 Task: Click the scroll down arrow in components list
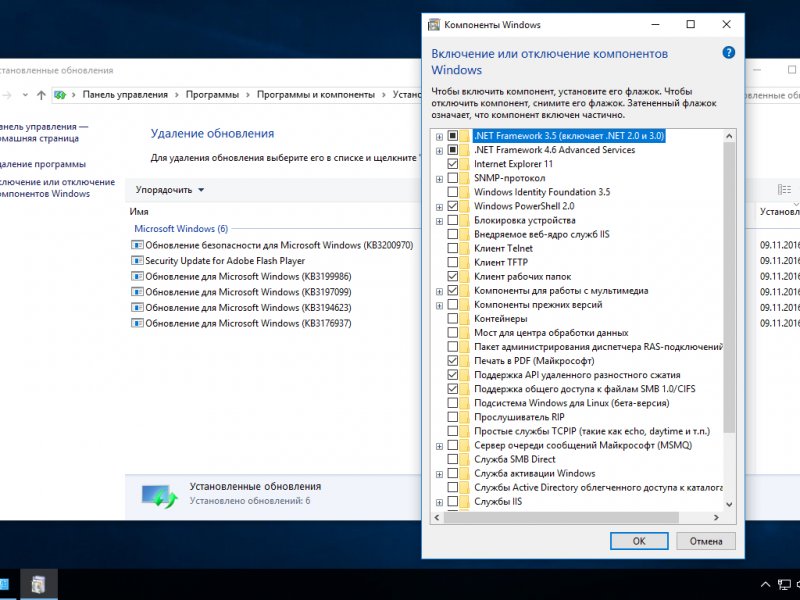point(729,504)
